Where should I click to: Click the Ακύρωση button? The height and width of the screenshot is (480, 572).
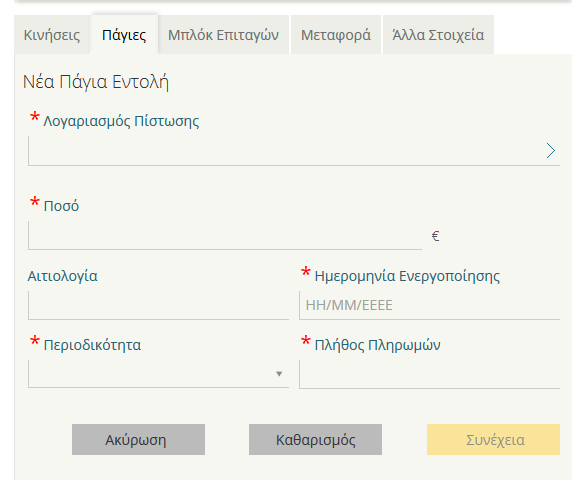coord(138,440)
